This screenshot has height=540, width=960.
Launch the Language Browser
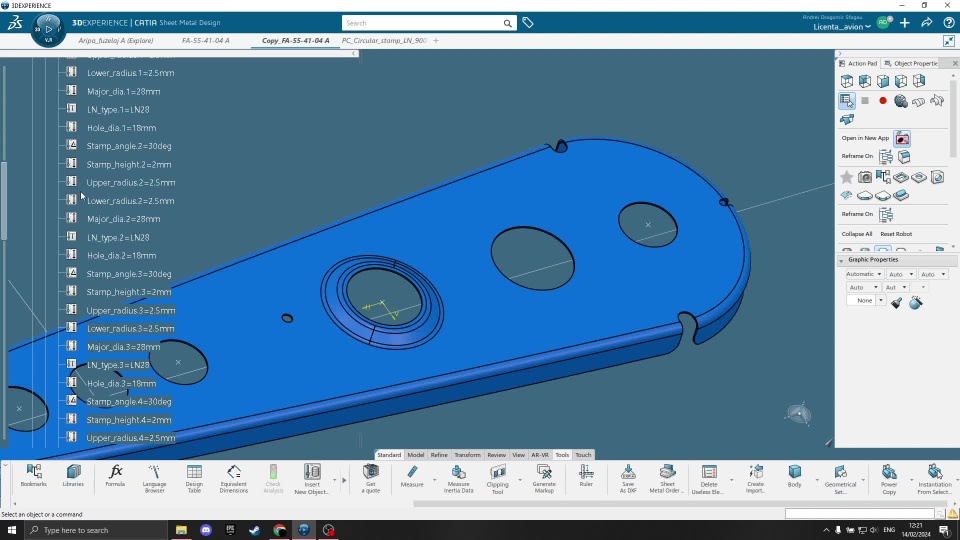coord(154,478)
